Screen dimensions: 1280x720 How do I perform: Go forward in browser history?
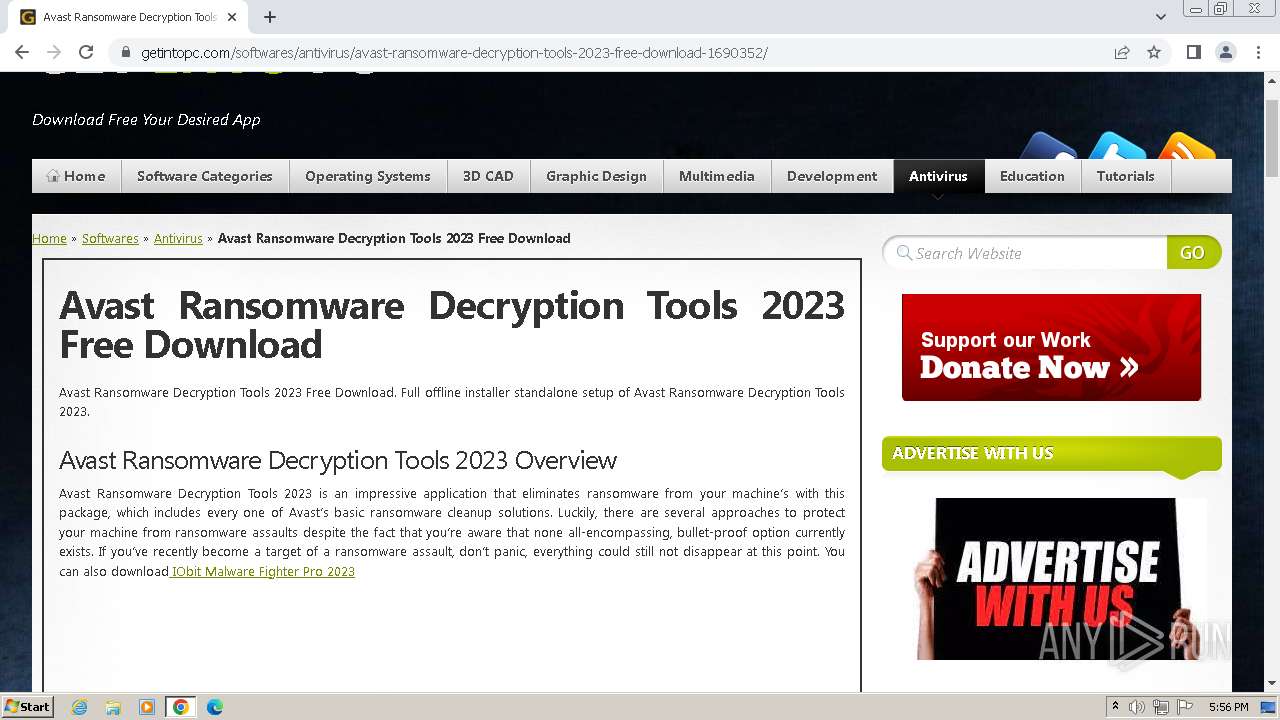click(x=54, y=52)
